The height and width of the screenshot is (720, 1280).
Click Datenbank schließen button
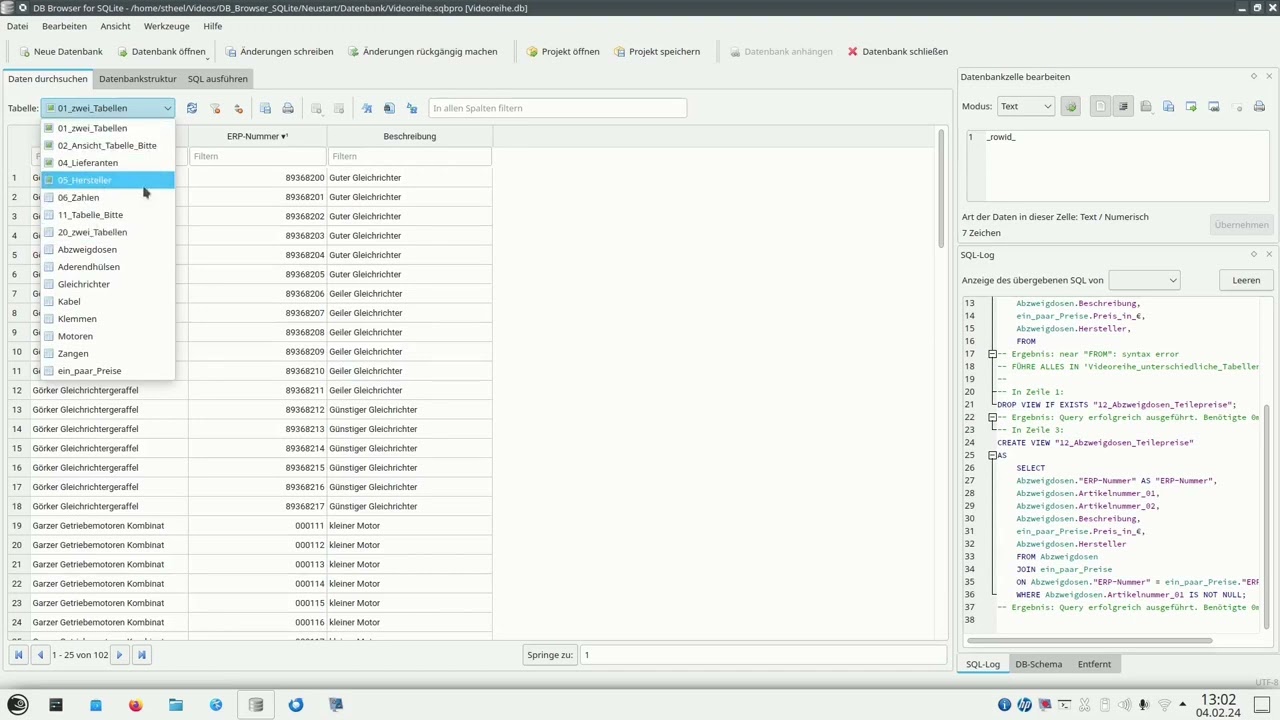coord(897,52)
